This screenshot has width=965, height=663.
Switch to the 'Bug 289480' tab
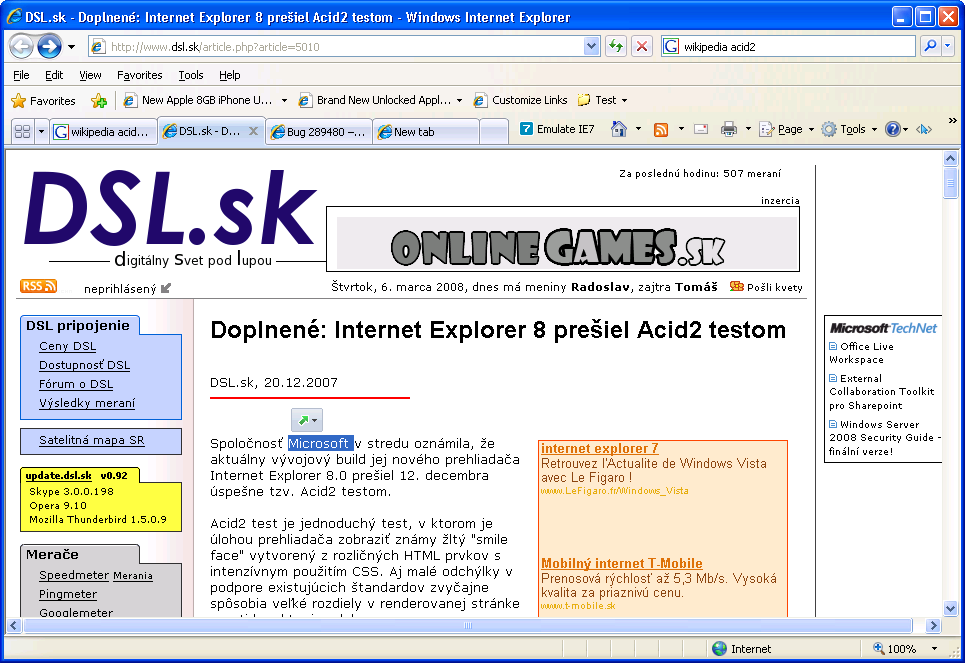(x=319, y=132)
